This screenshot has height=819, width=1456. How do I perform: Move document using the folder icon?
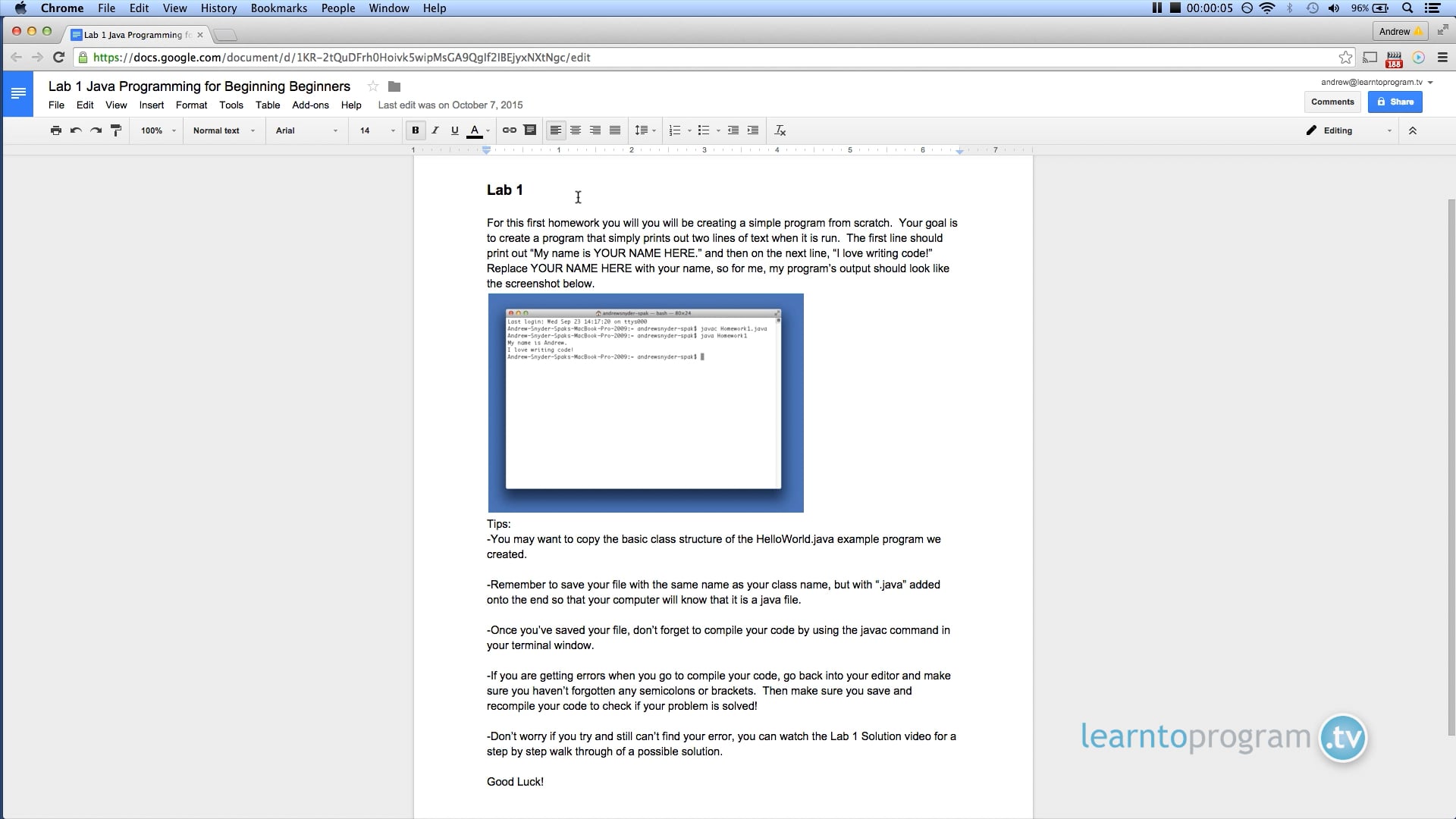click(x=394, y=86)
